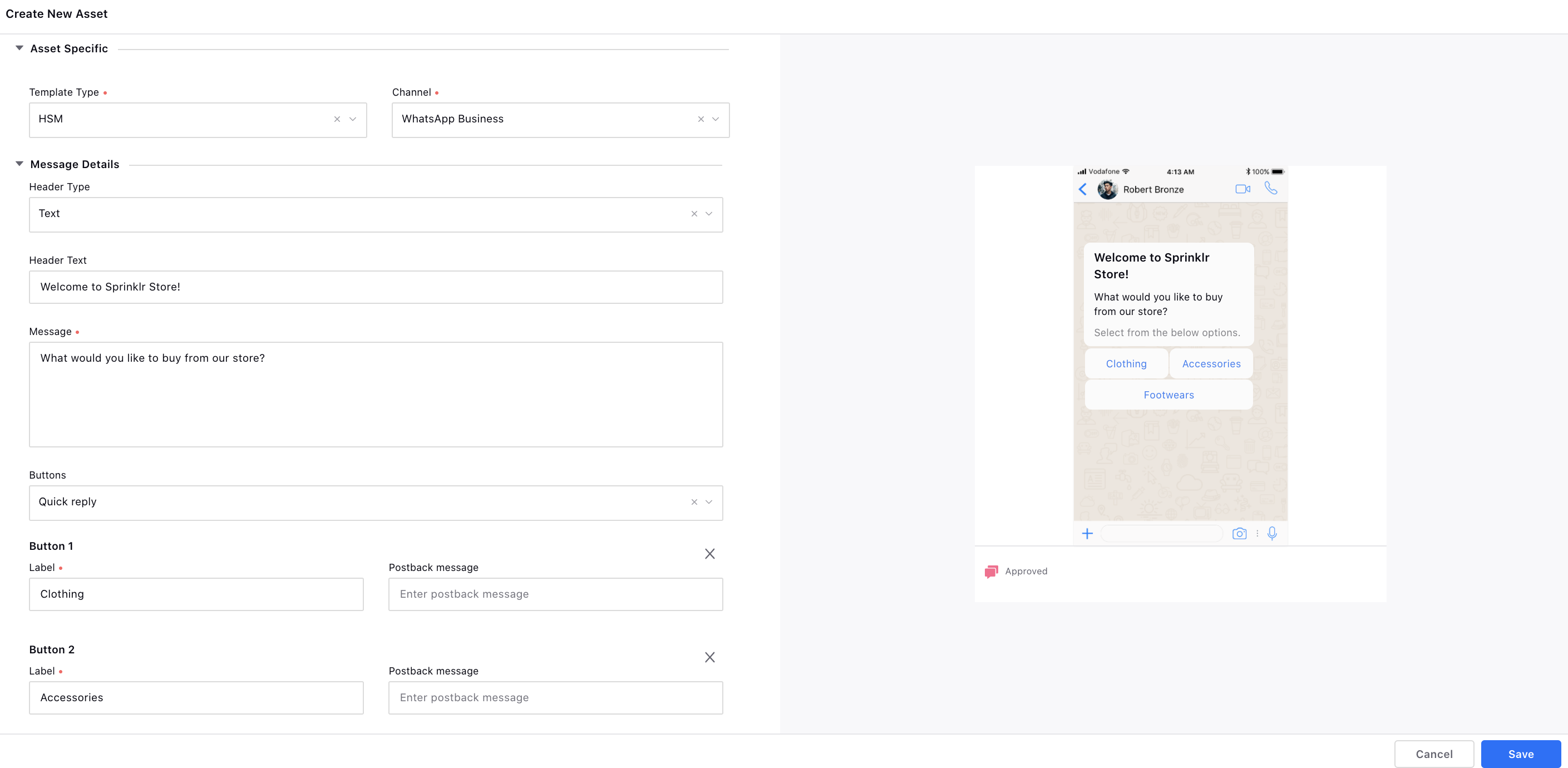
Task: Click the Vodafone wifi signal icon
Action: point(1126,171)
